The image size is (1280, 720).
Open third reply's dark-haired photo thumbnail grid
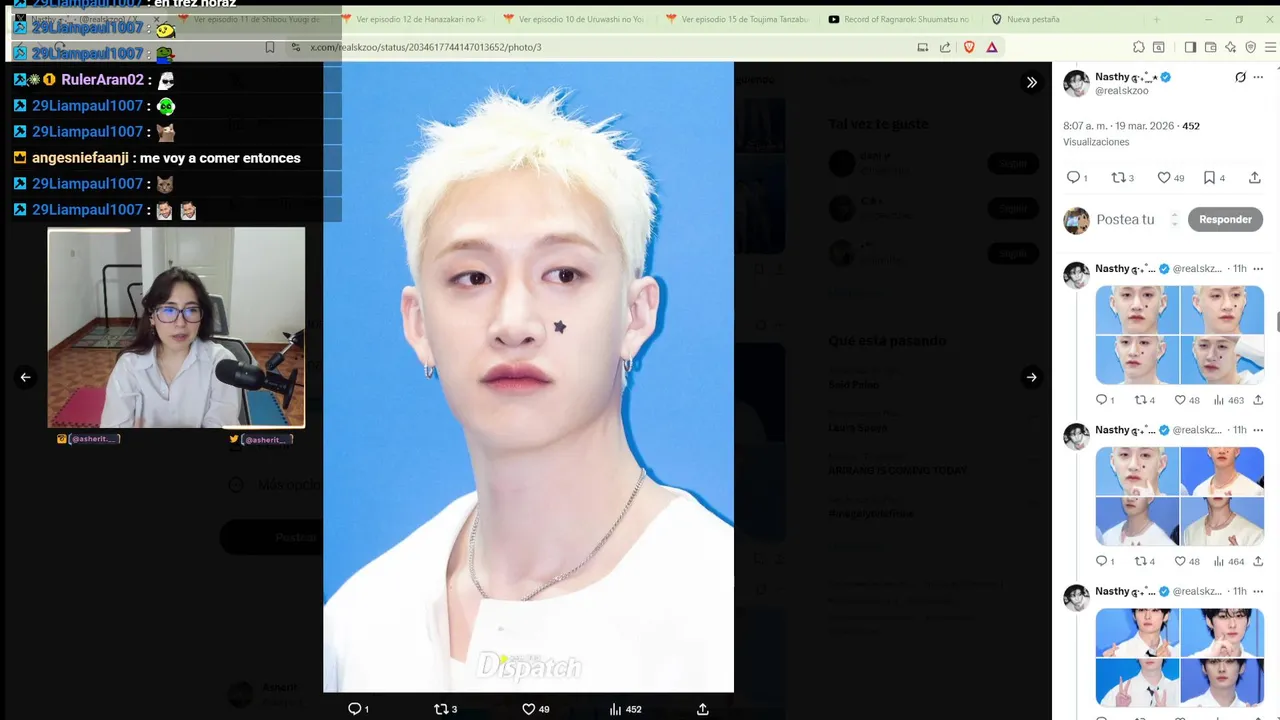(x=1180, y=657)
